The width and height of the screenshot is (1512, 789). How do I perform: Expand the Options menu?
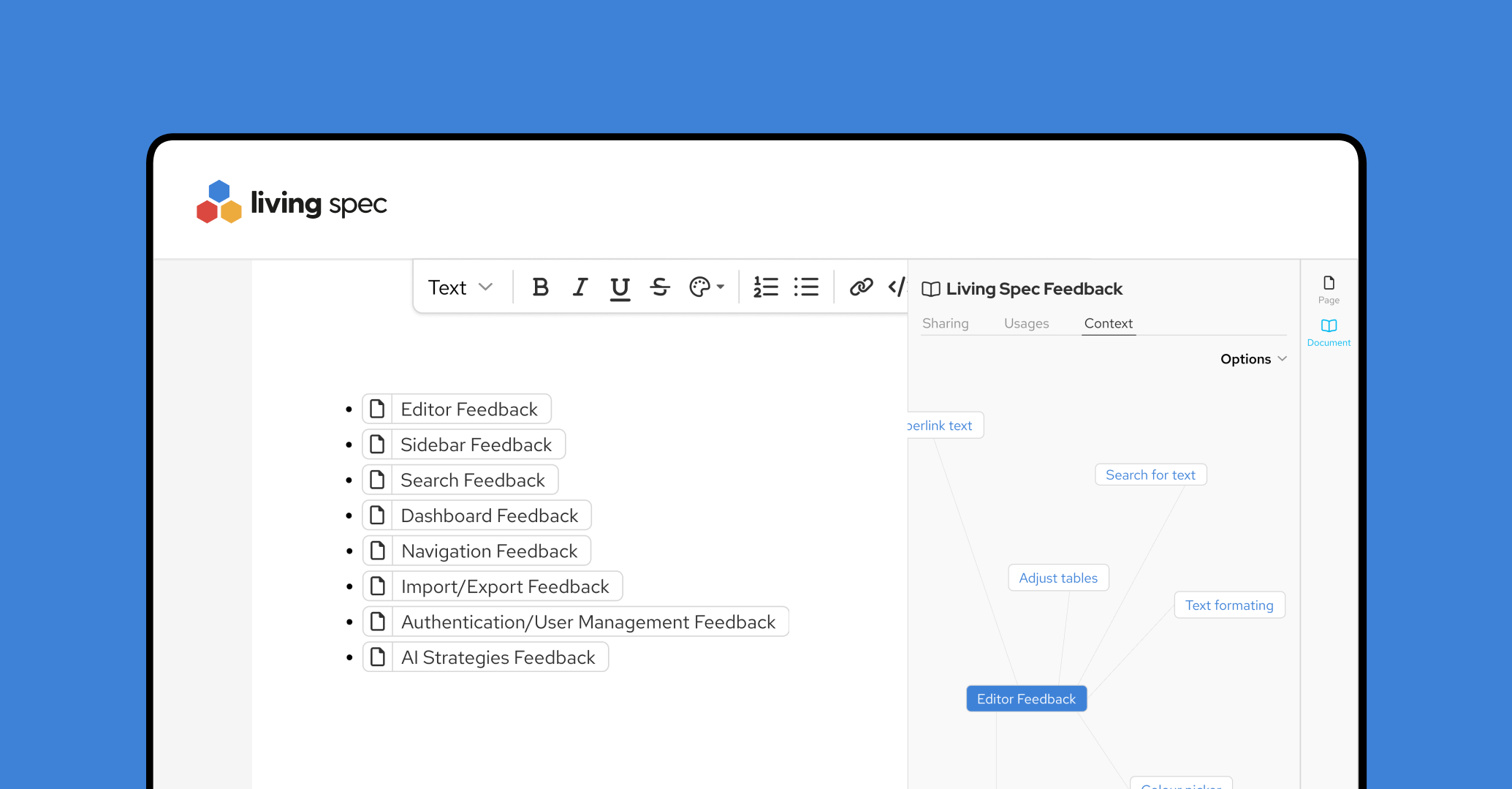point(1253,359)
